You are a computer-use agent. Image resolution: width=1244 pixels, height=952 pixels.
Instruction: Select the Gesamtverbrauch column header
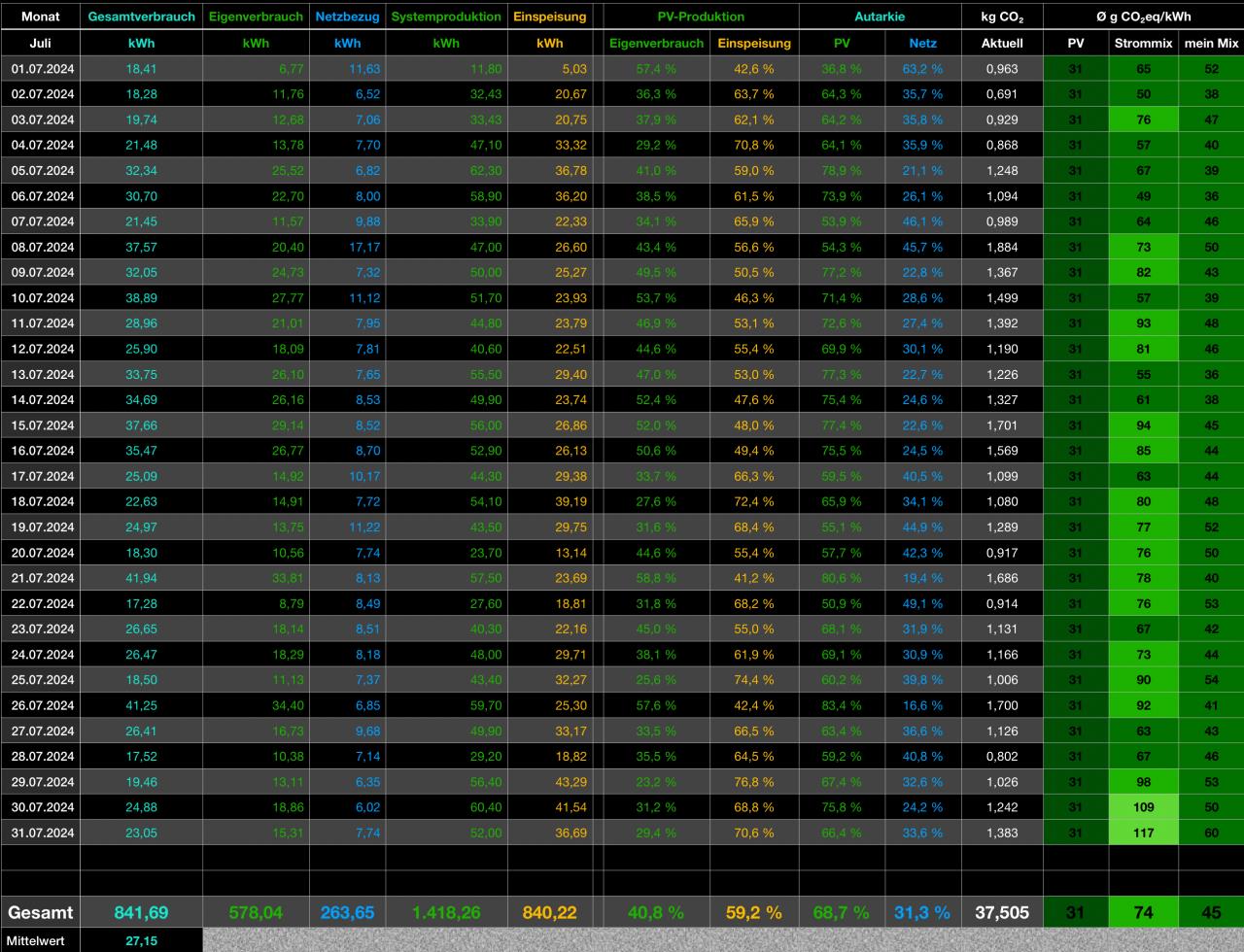click(141, 17)
